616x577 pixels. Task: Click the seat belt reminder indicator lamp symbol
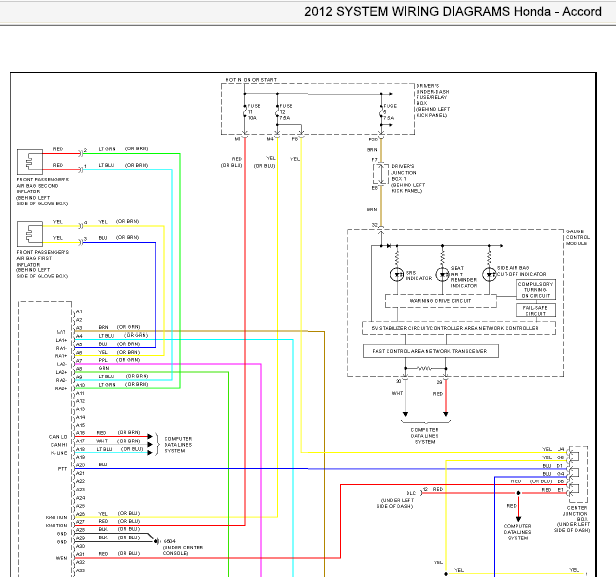click(443, 275)
